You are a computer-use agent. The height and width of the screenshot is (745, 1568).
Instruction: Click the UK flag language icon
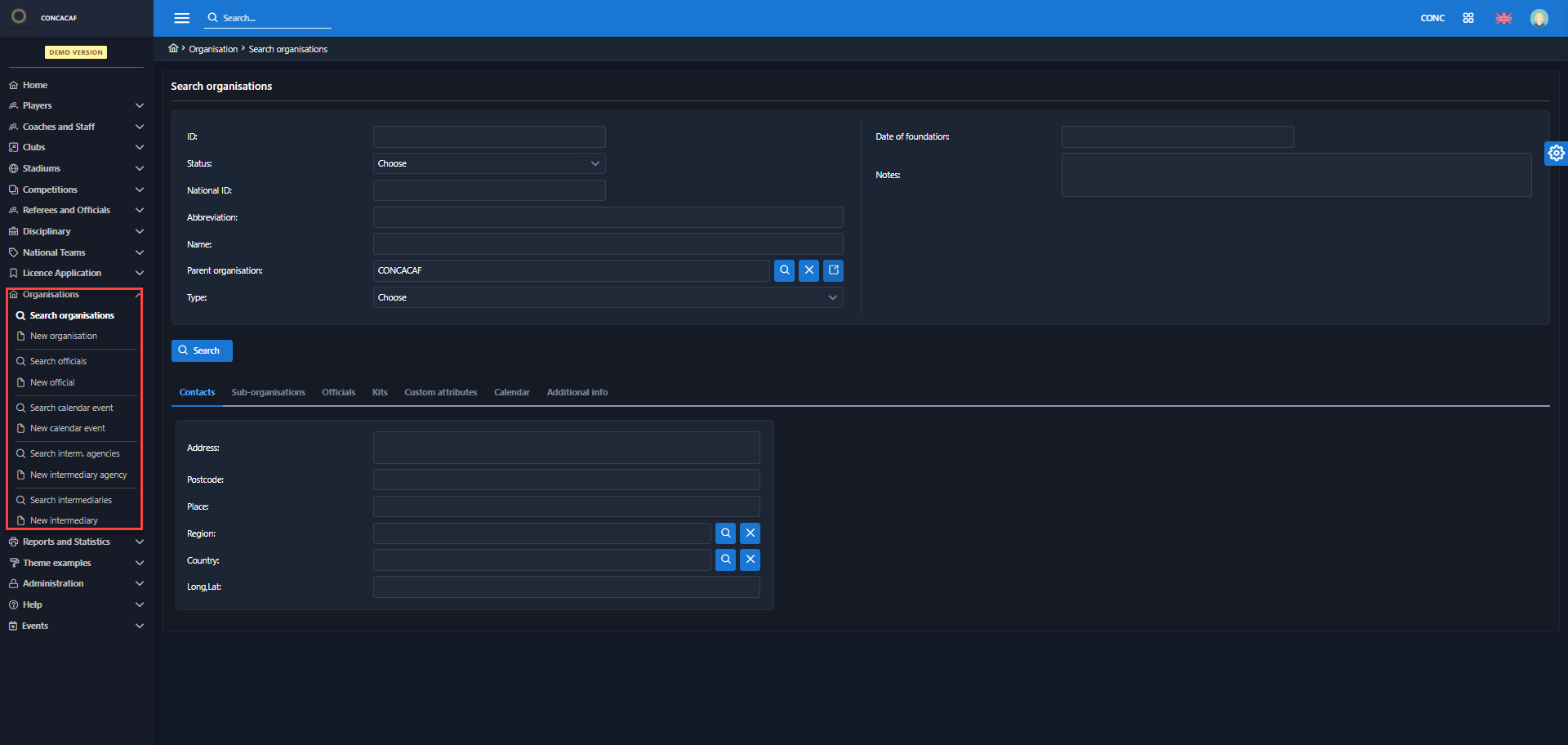1503,18
